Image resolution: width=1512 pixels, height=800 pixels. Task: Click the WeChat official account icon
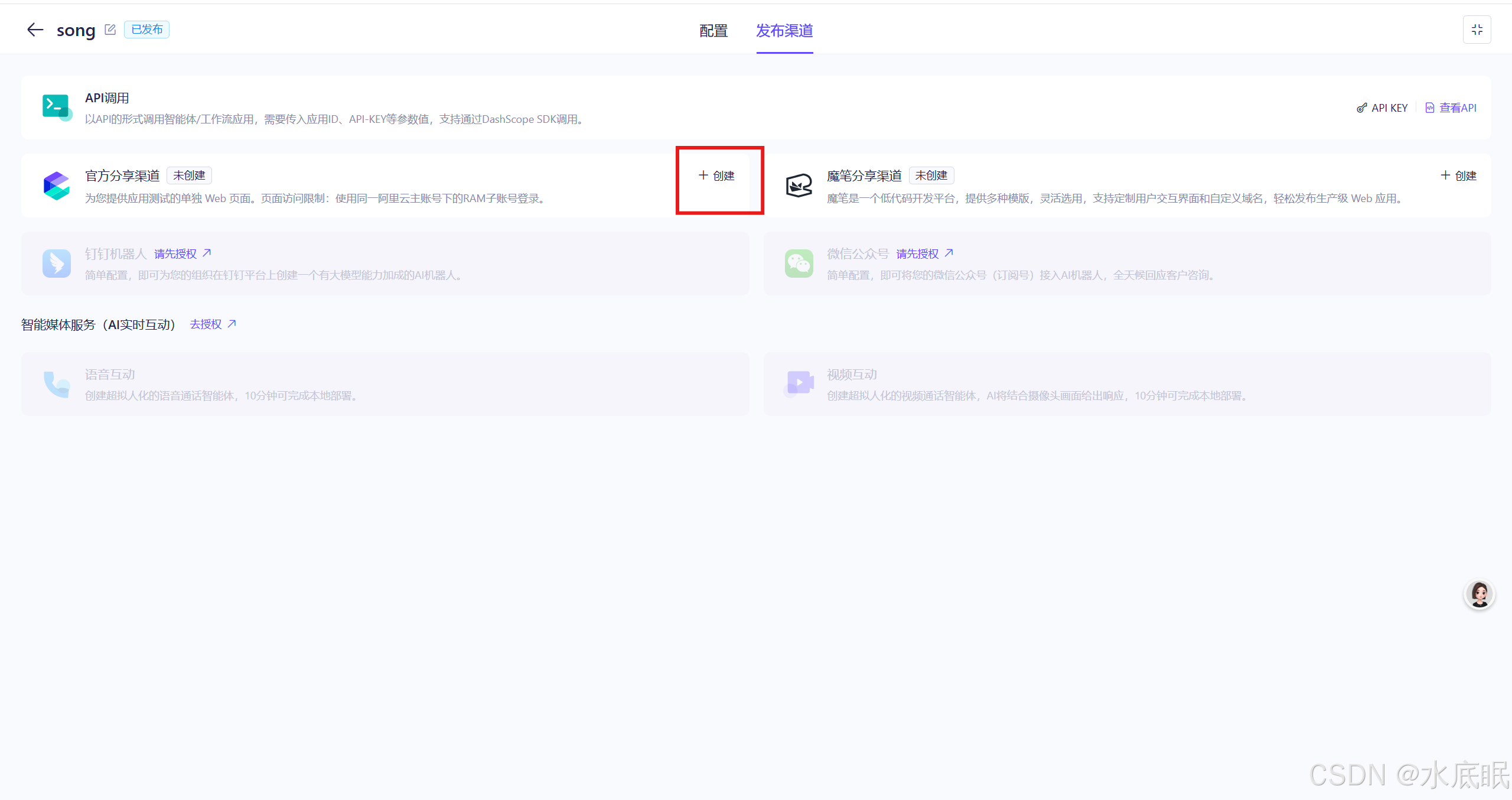click(799, 264)
